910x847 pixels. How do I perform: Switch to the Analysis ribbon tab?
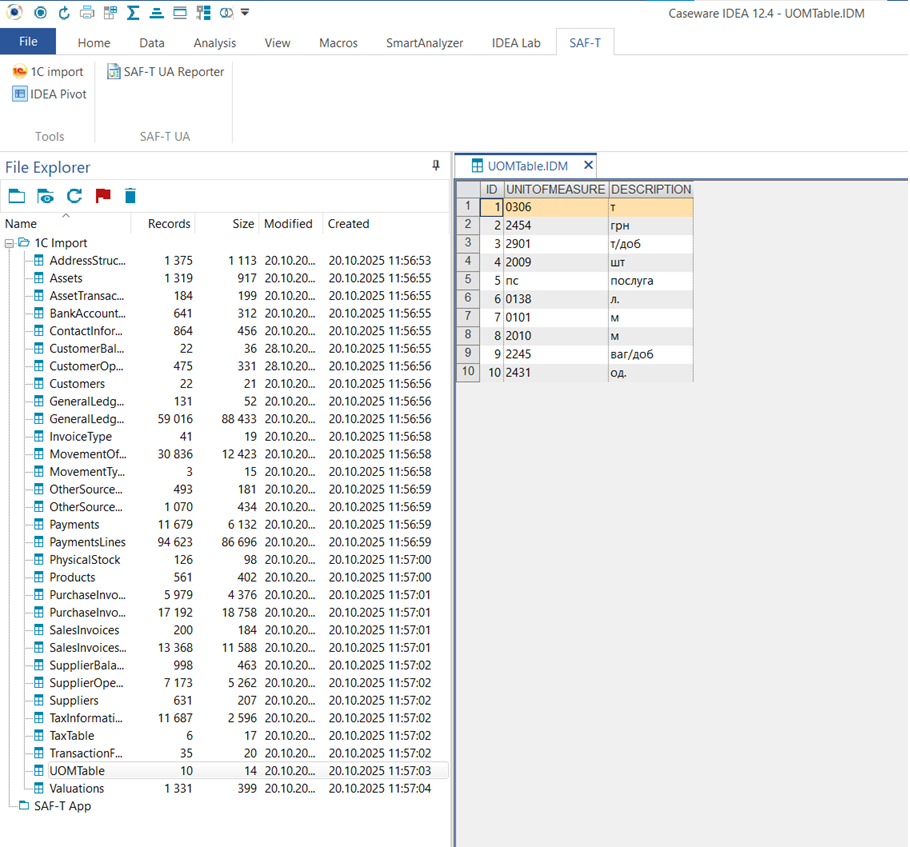tap(215, 43)
